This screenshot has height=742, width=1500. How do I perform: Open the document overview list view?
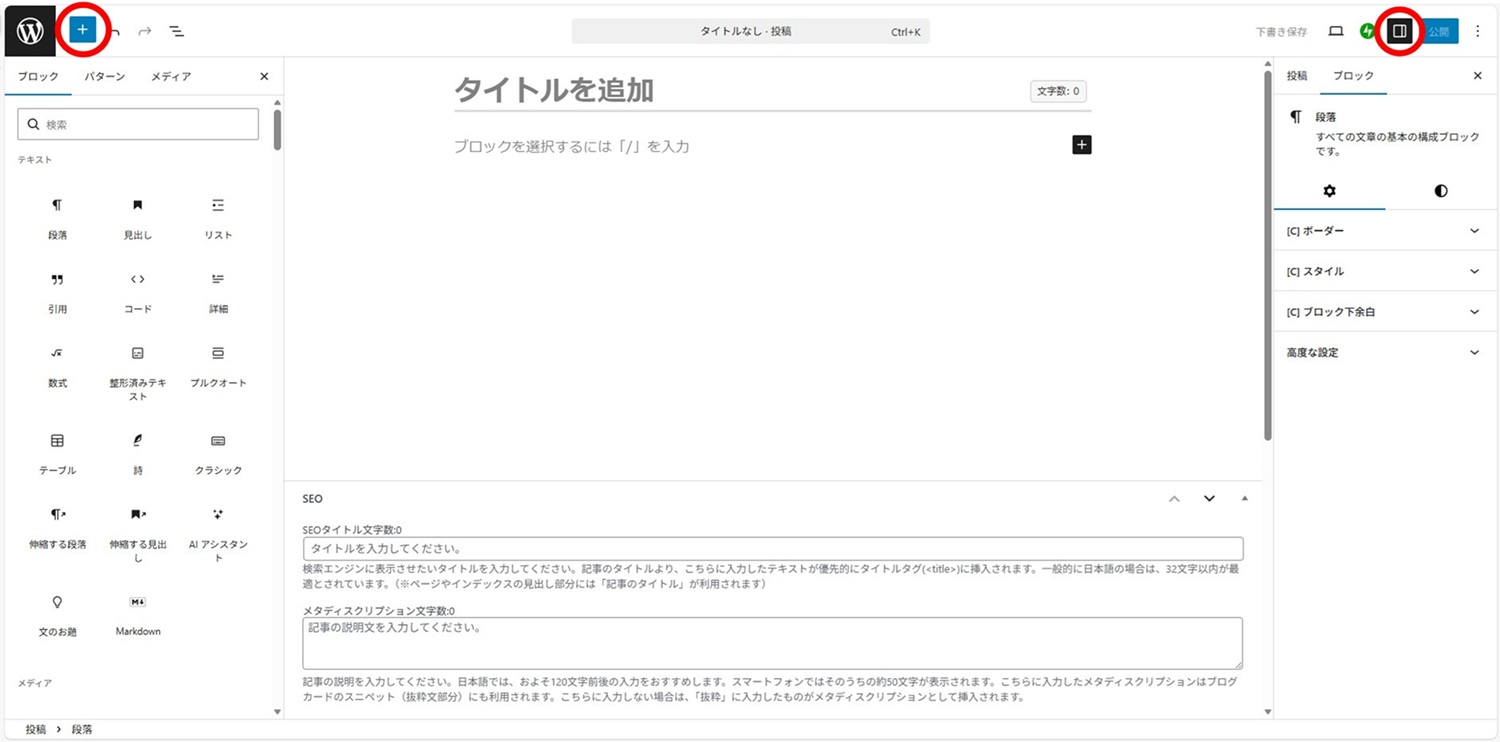177,32
